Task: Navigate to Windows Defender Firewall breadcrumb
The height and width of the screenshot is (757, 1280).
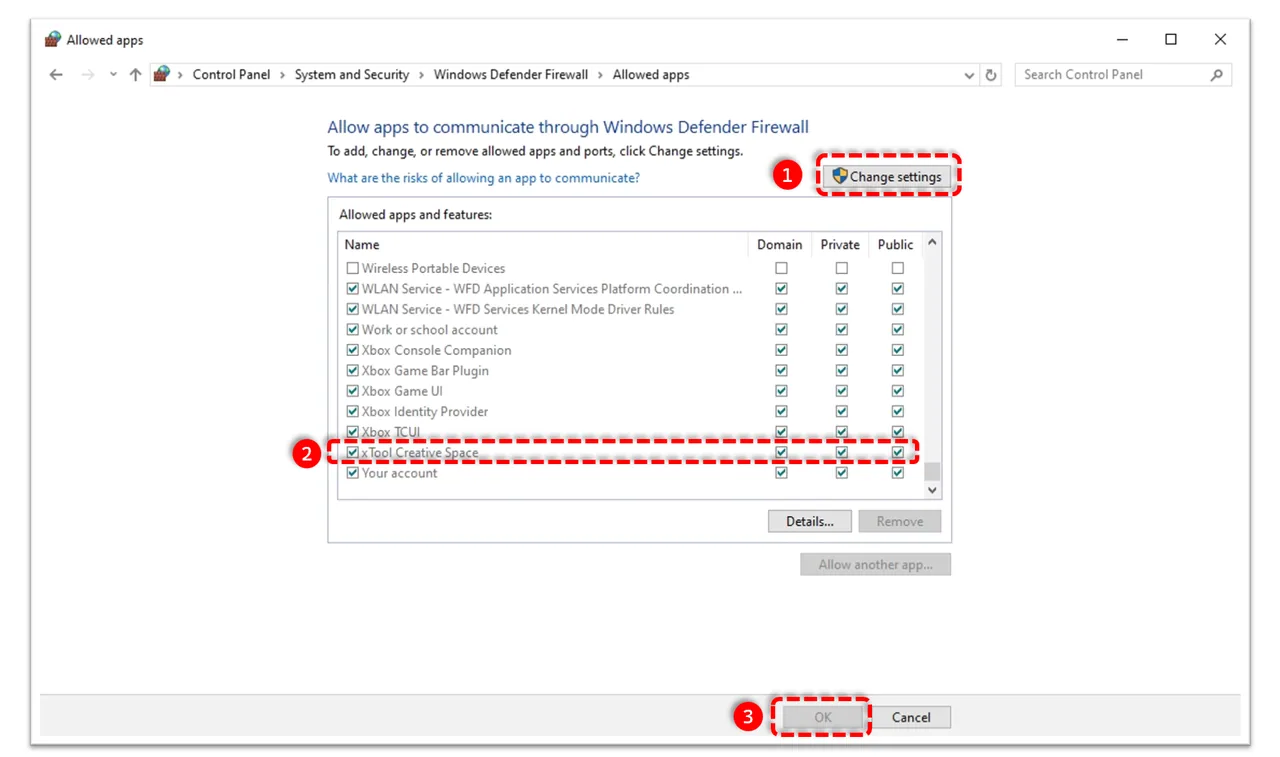Action: [x=511, y=75]
